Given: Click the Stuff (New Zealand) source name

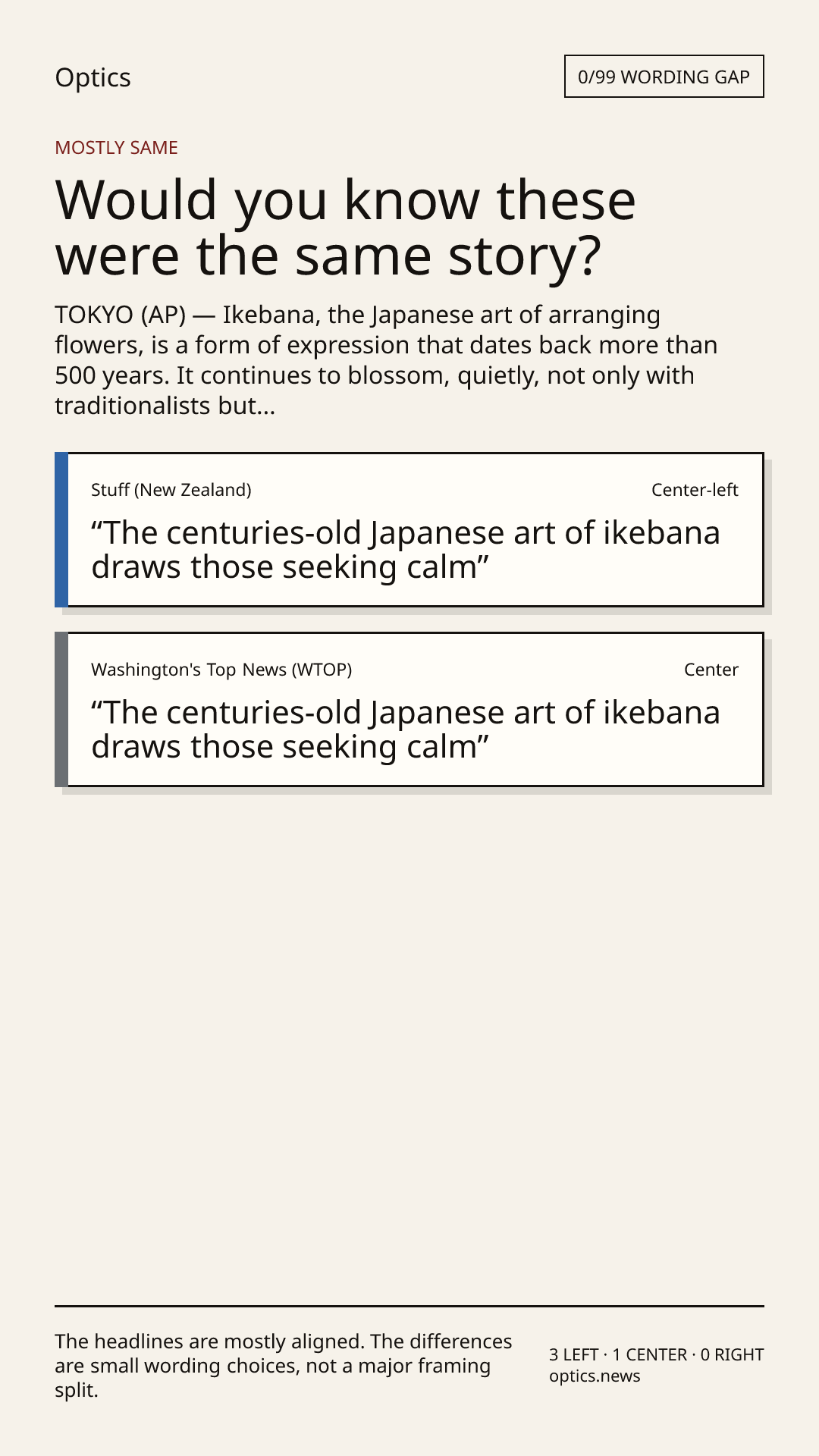Looking at the screenshot, I should [171, 490].
